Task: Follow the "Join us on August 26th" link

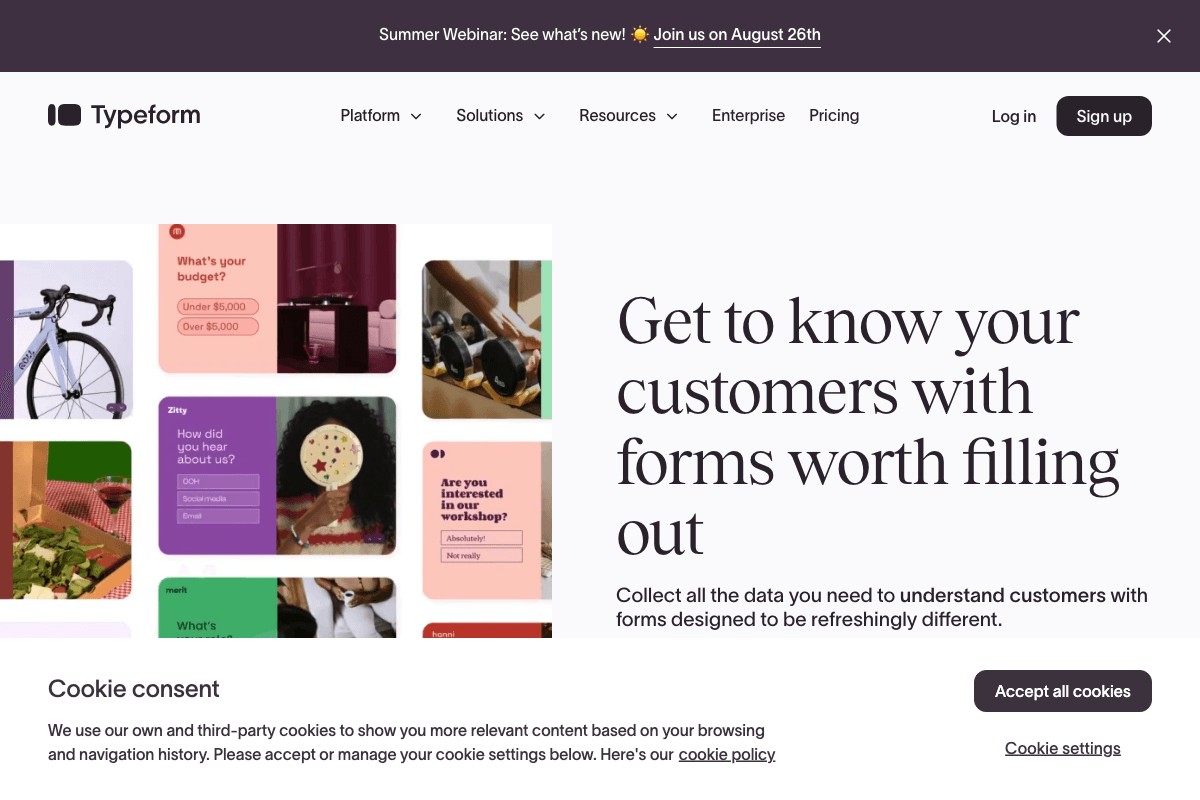Action: [x=737, y=34]
